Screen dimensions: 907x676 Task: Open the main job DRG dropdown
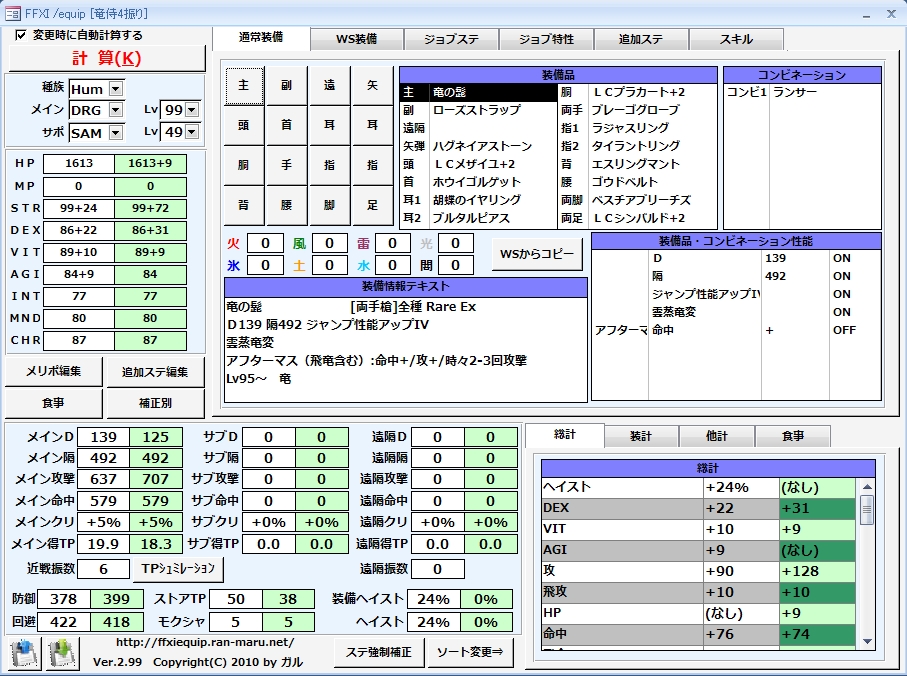pyautogui.click(x=116, y=110)
